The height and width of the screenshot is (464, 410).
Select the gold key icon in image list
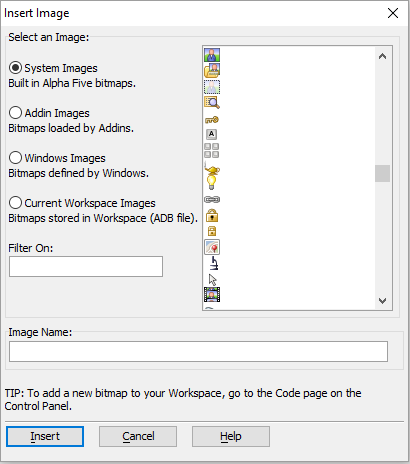pyautogui.click(x=212, y=120)
